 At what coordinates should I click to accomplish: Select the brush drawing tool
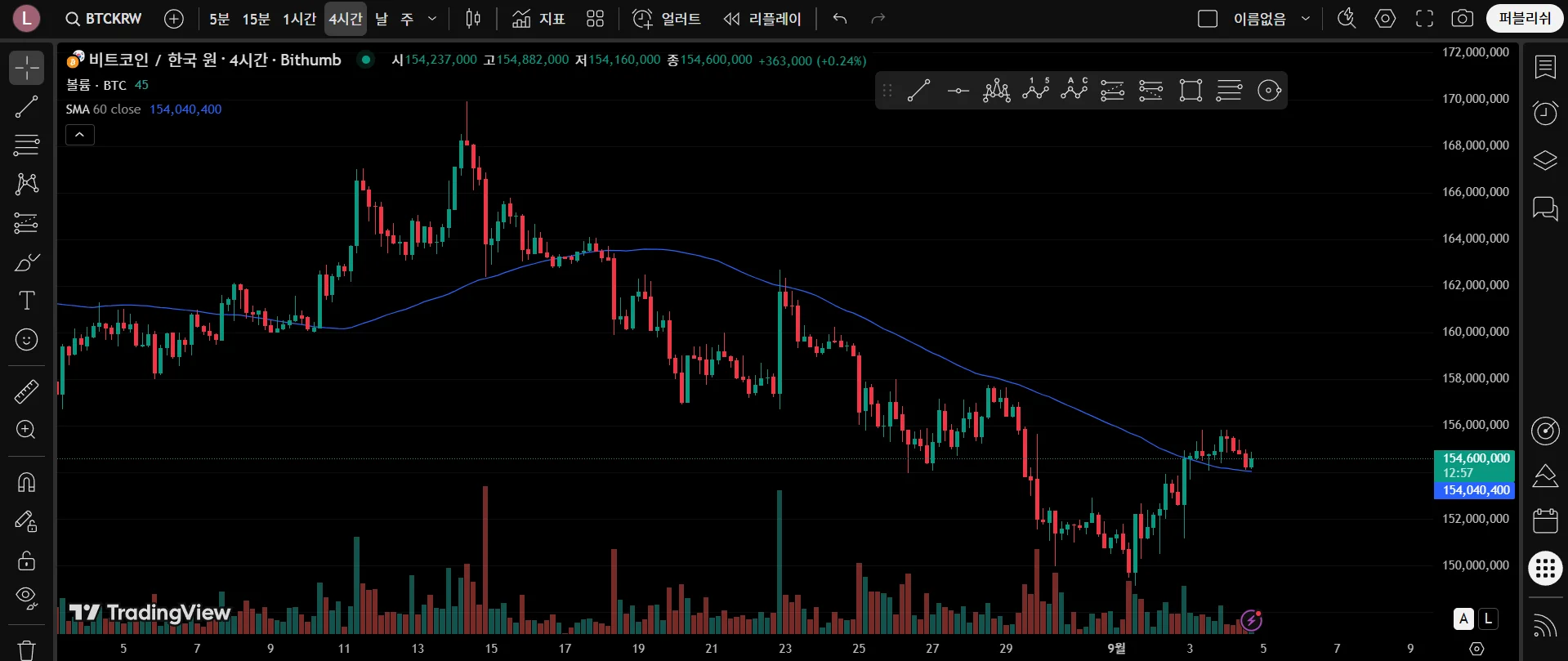[x=27, y=262]
